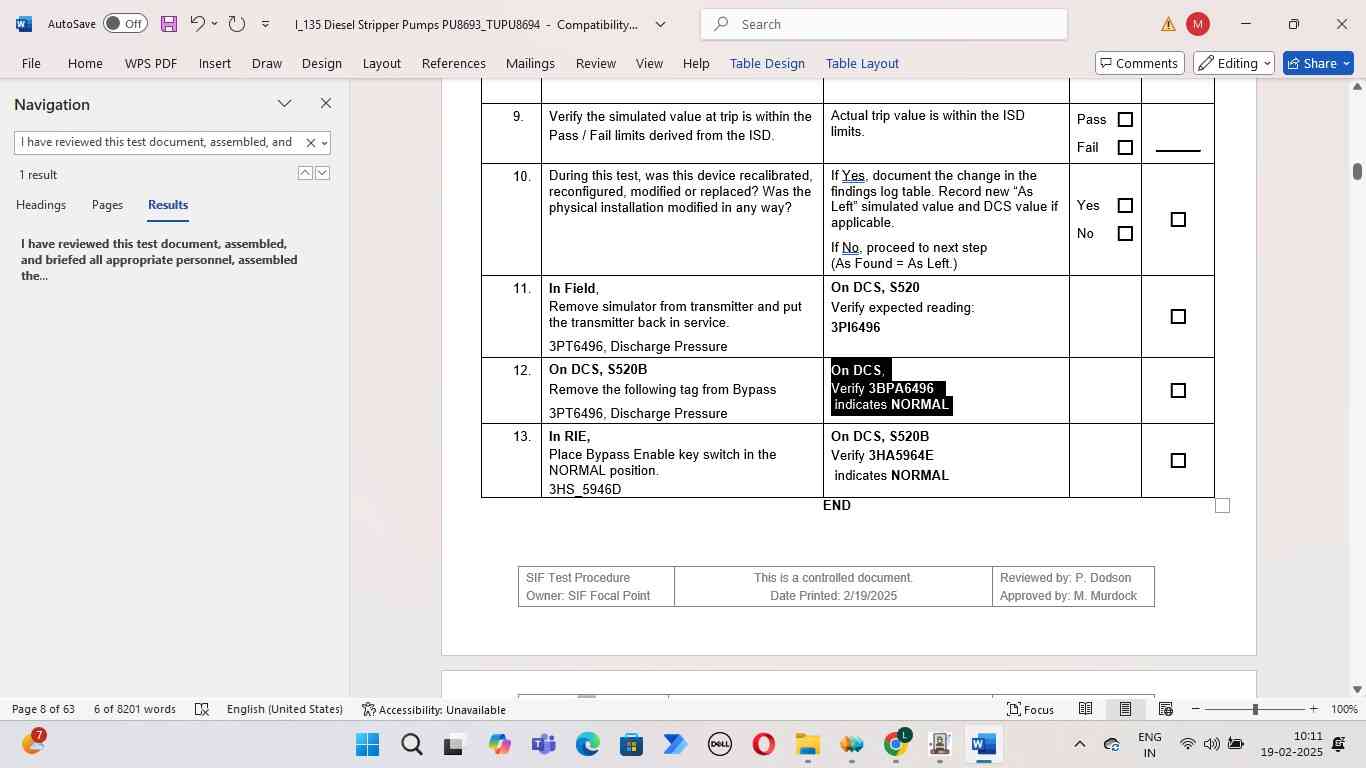
Task: Go to next search result
Action: pos(322,173)
